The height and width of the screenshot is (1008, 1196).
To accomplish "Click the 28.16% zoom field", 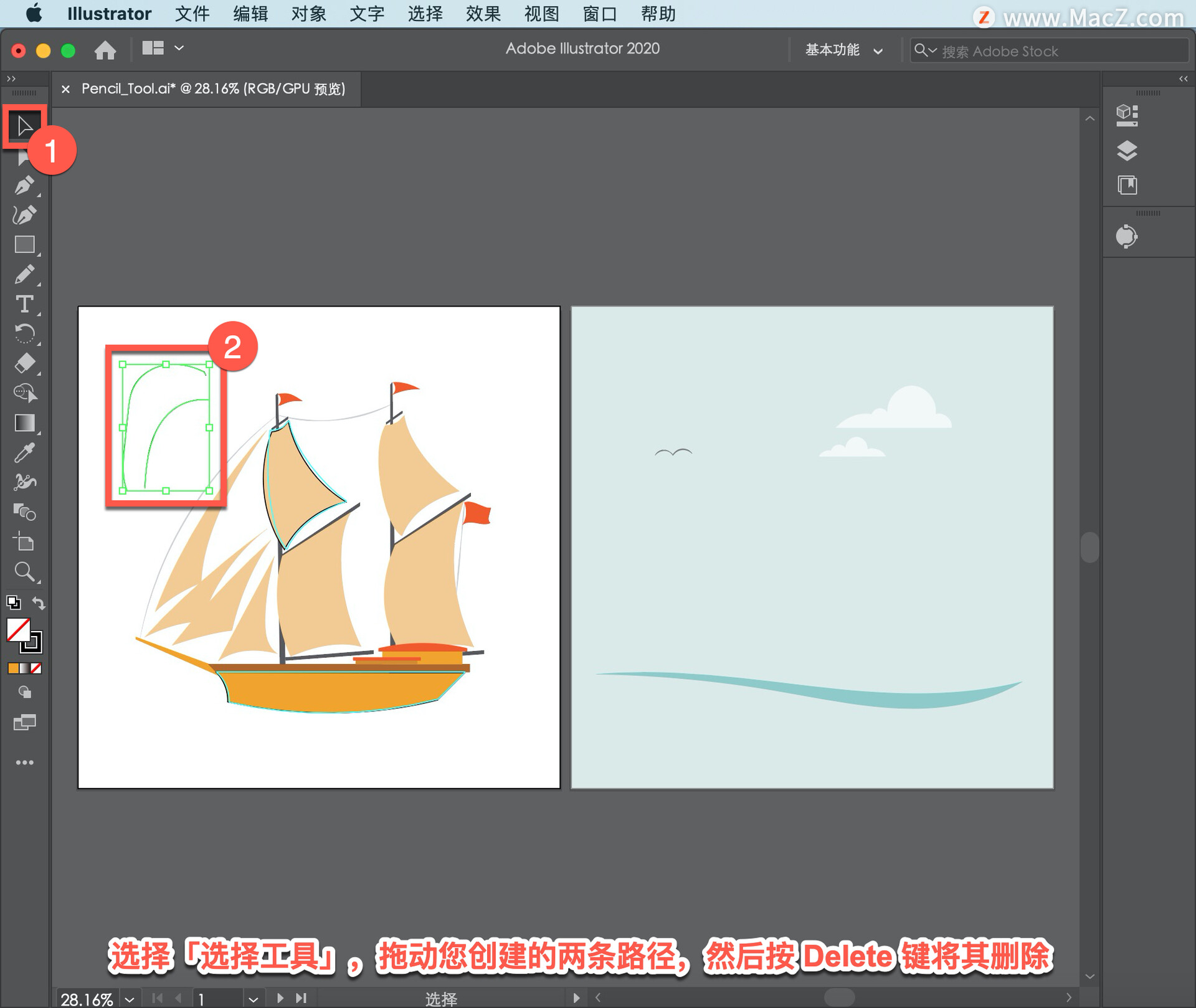I will (x=88, y=999).
